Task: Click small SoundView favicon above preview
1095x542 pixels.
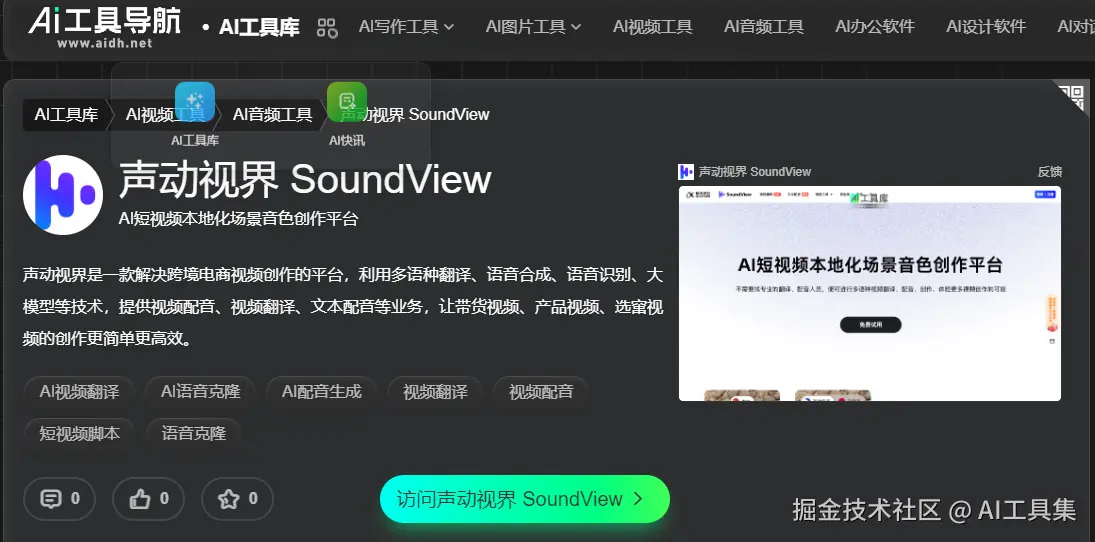Action: [x=686, y=172]
